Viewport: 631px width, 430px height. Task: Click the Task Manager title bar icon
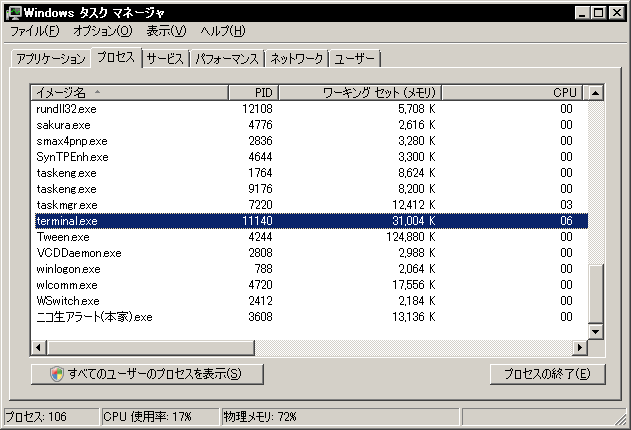coord(14,13)
